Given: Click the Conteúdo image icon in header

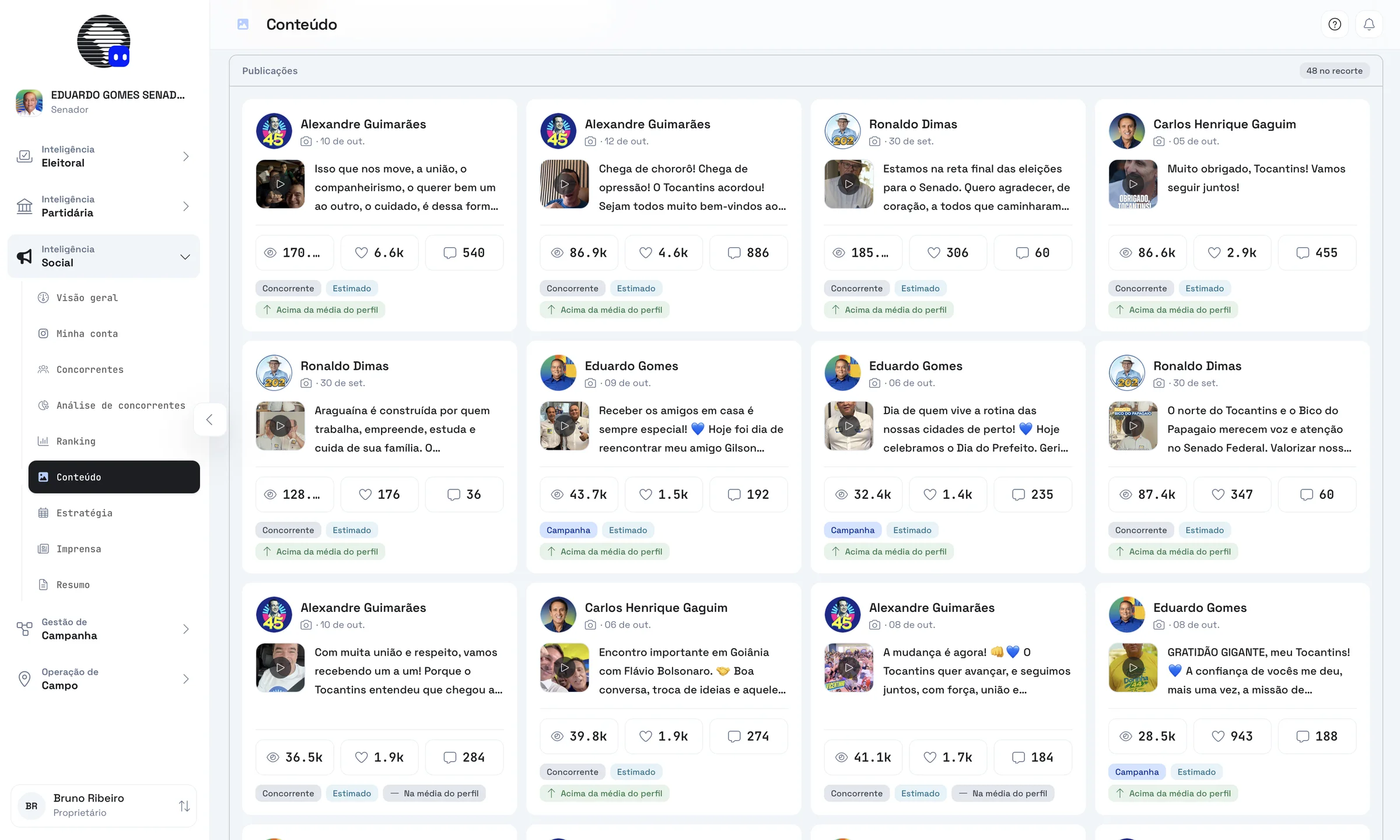Looking at the screenshot, I should click(243, 24).
